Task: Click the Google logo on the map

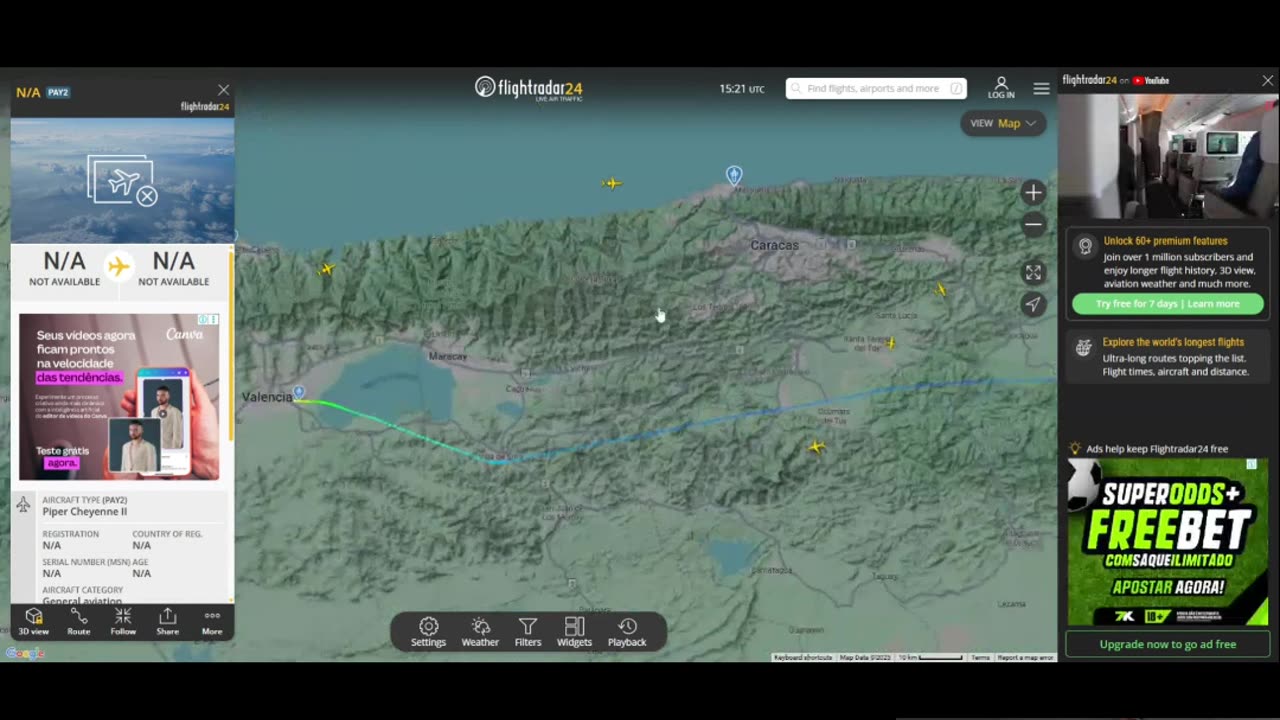Action: 25,653
